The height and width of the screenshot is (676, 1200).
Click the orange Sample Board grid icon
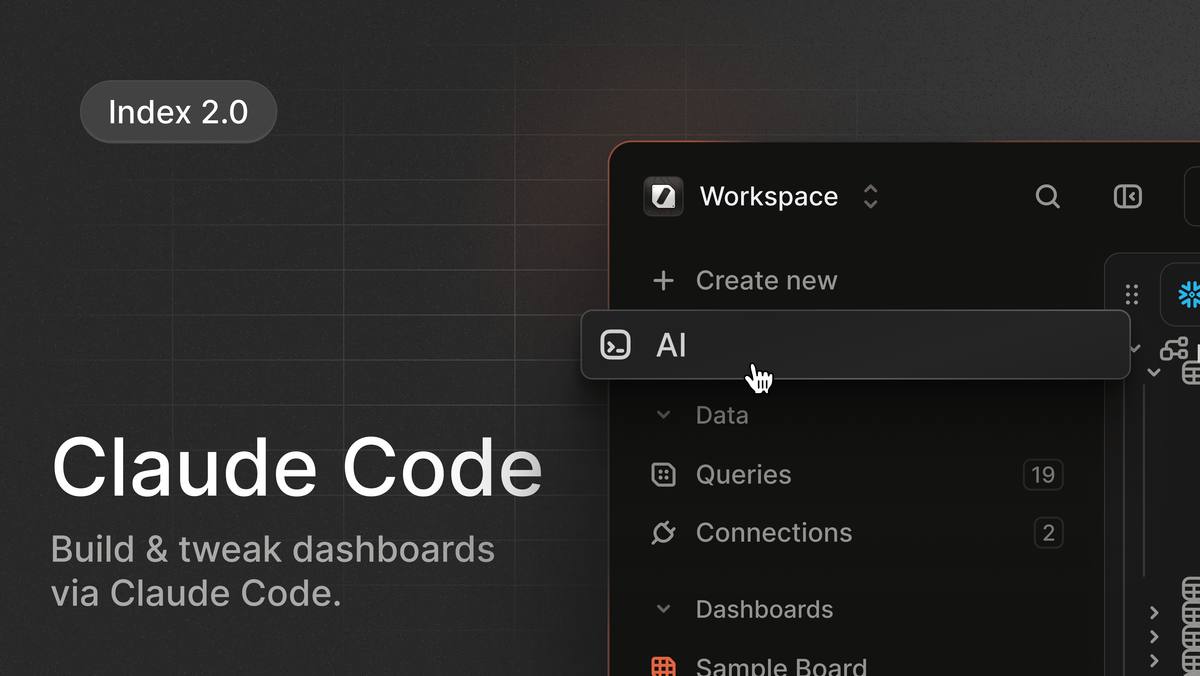pos(663,667)
